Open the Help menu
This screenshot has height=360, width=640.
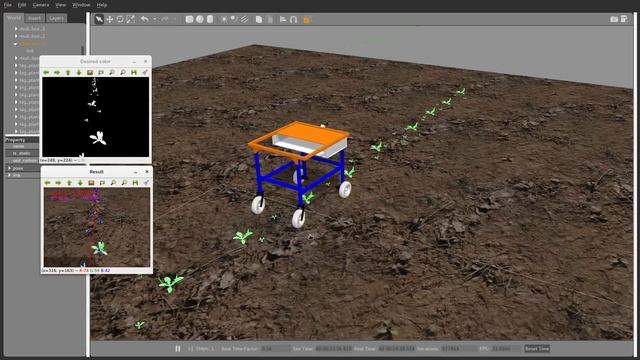102,5
